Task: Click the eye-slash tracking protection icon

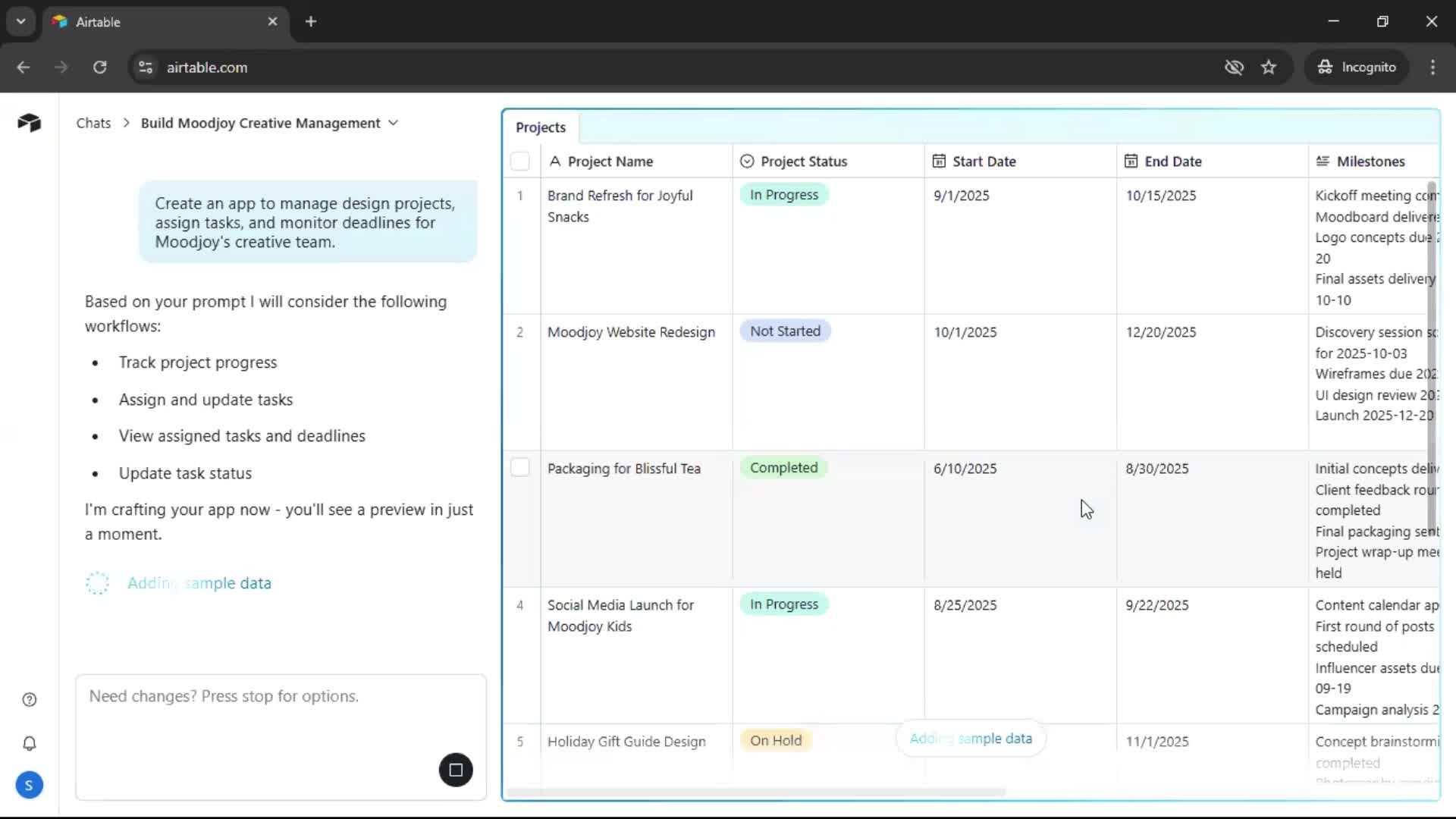Action: tap(1234, 67)
